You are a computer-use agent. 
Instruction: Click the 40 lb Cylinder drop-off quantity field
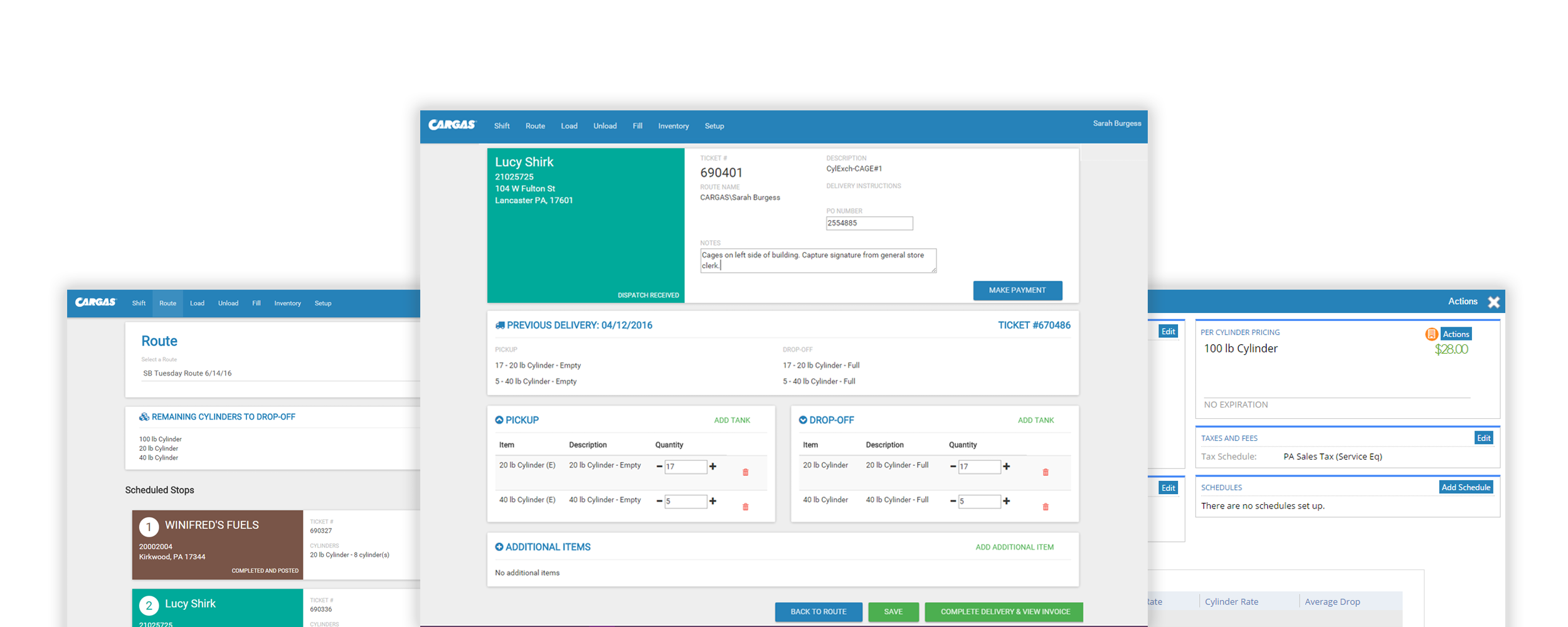[980, 501]
